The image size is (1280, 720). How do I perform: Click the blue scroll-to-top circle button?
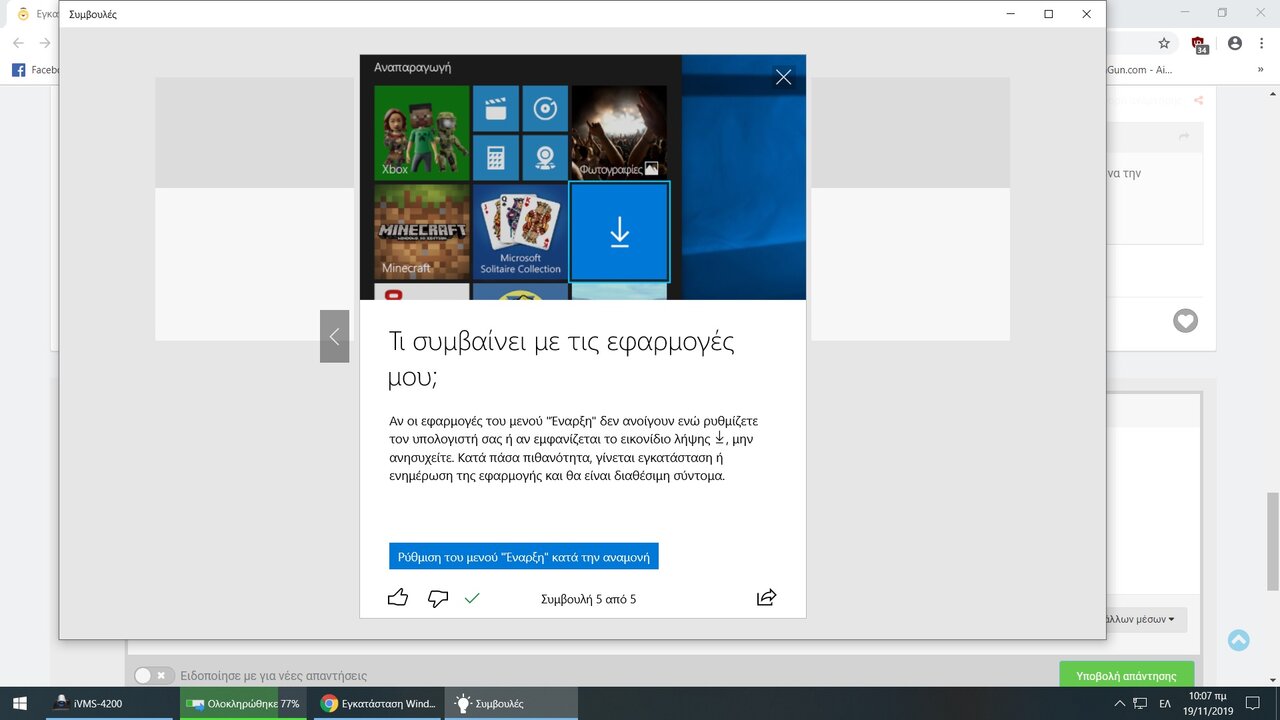[x=1238, y=640]
